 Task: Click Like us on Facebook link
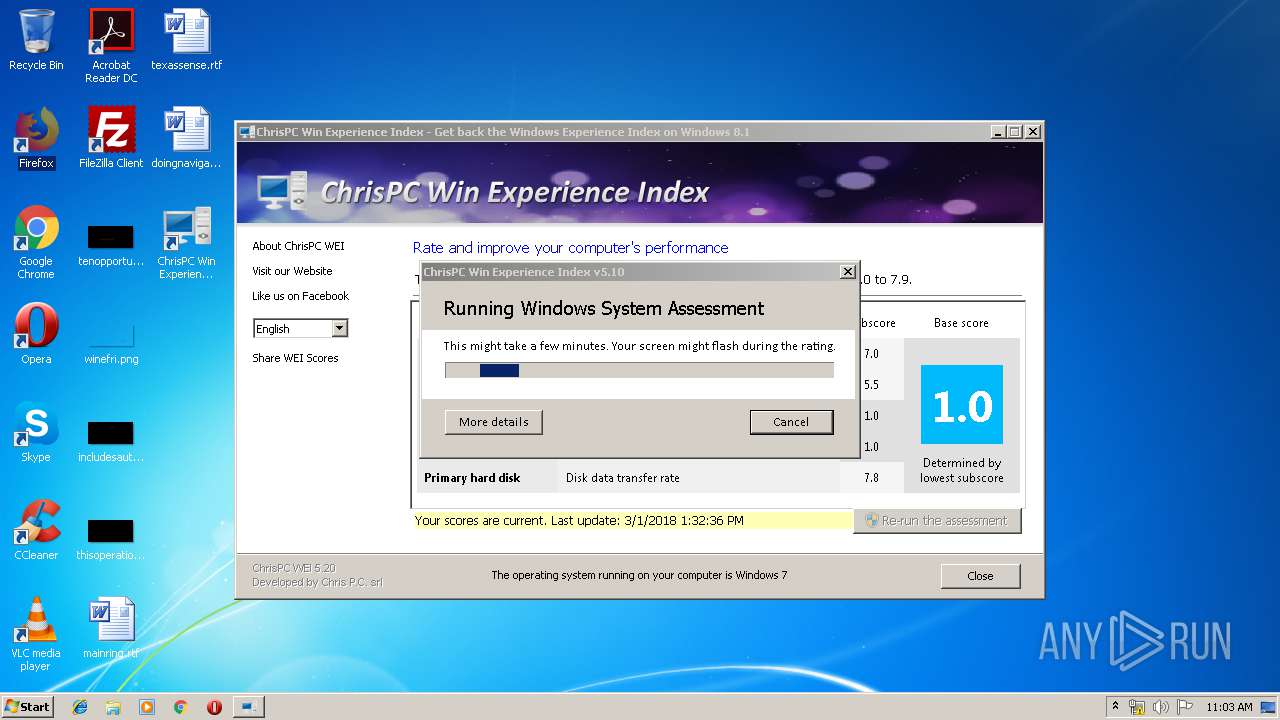[x=300, y=296]
